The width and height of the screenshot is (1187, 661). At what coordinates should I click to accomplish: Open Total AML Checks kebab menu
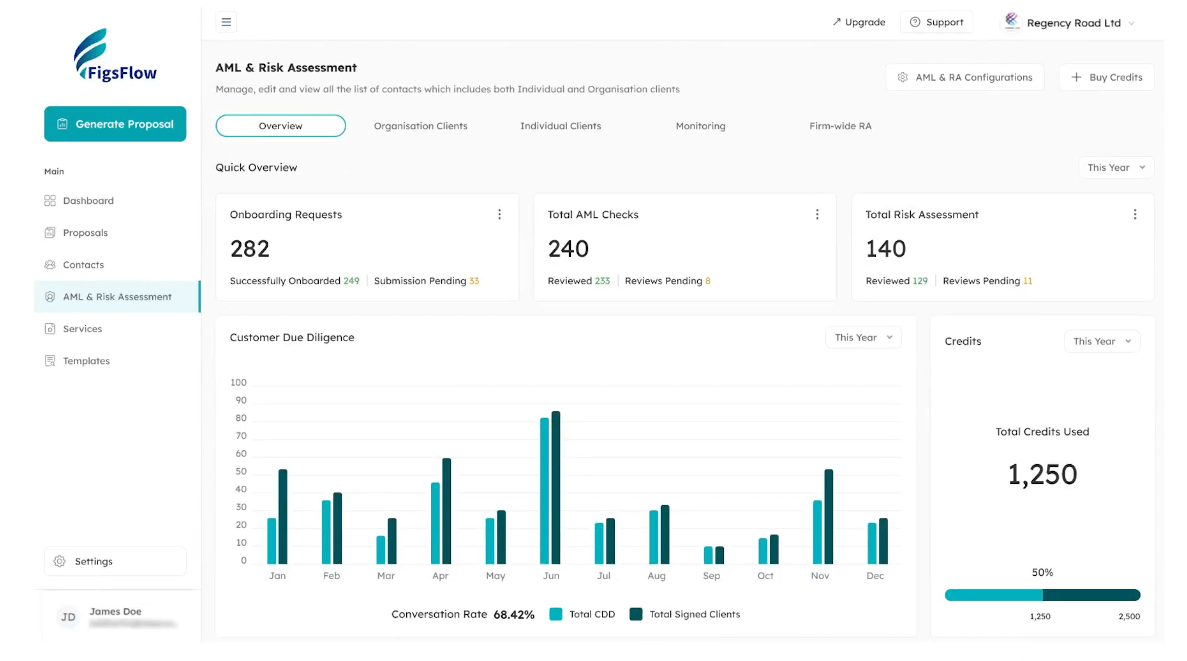(817, 214)
